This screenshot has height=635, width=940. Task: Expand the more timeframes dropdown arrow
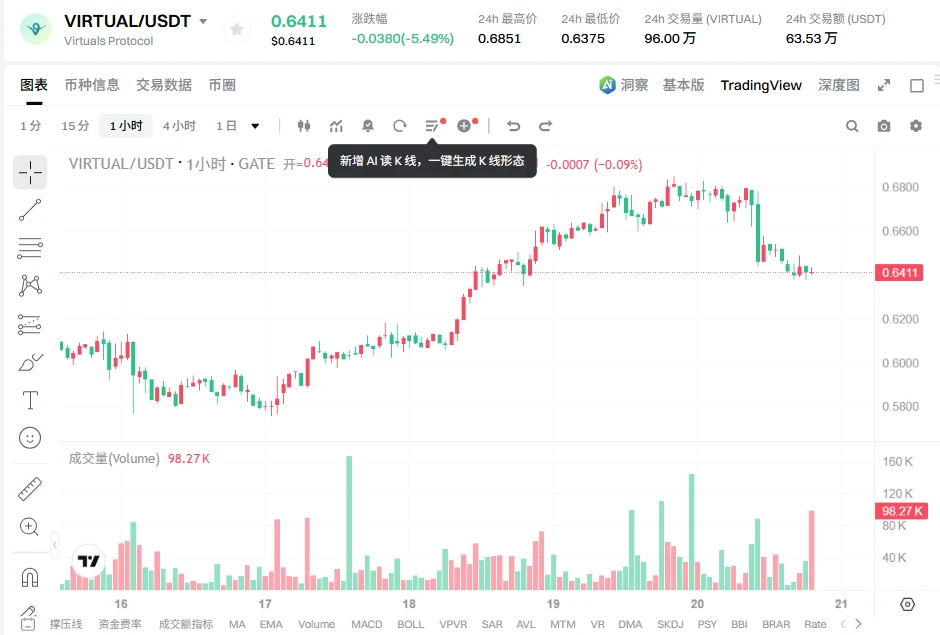point(255,126)
